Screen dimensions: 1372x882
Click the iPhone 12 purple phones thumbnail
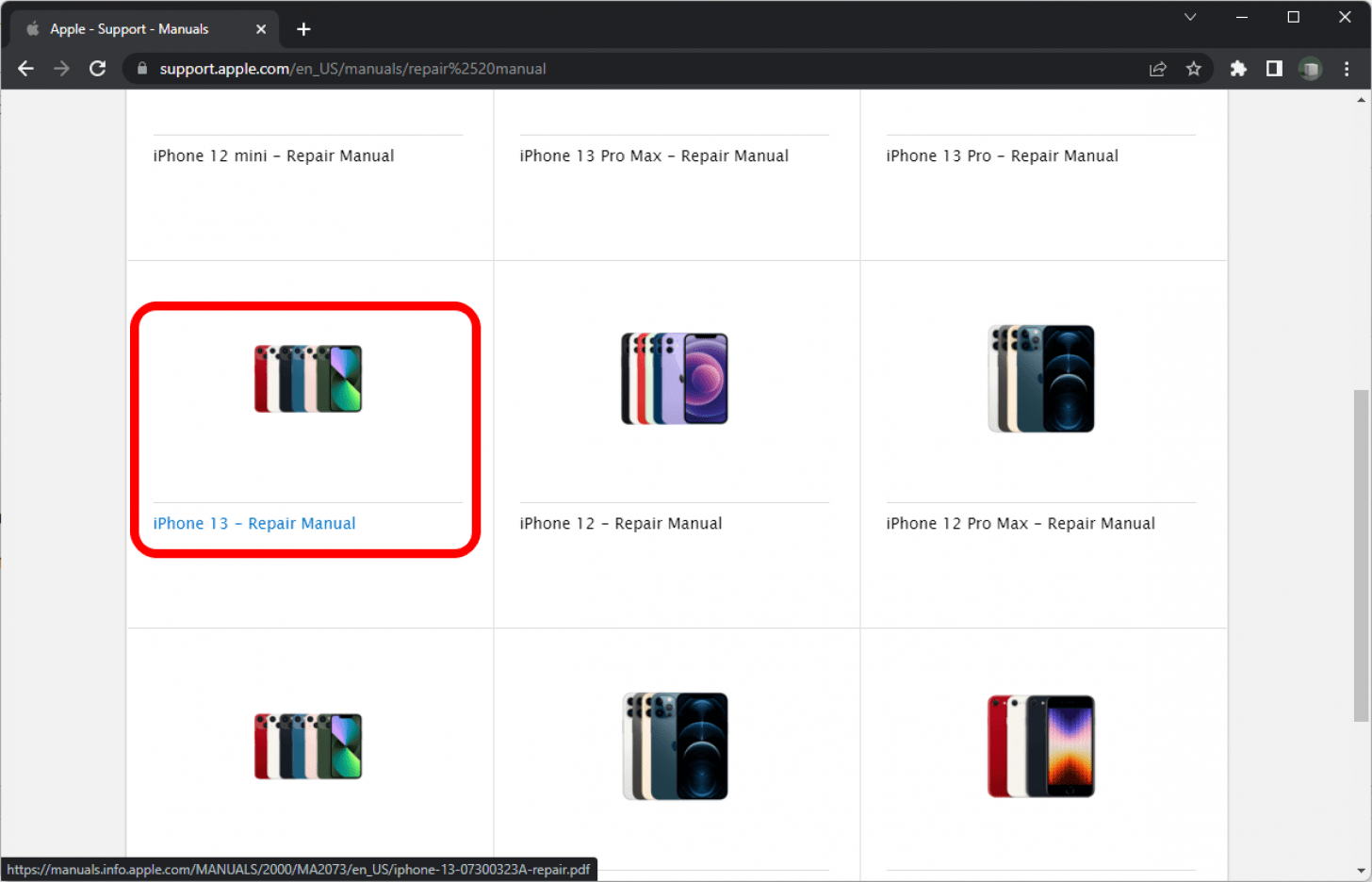click(x=674, y=378)
